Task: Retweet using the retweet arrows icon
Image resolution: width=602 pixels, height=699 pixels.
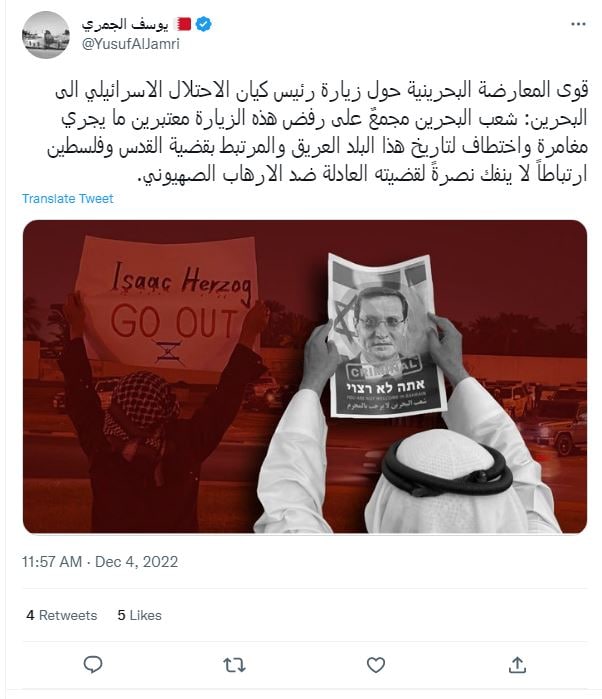Action: (x=234, y=665)
